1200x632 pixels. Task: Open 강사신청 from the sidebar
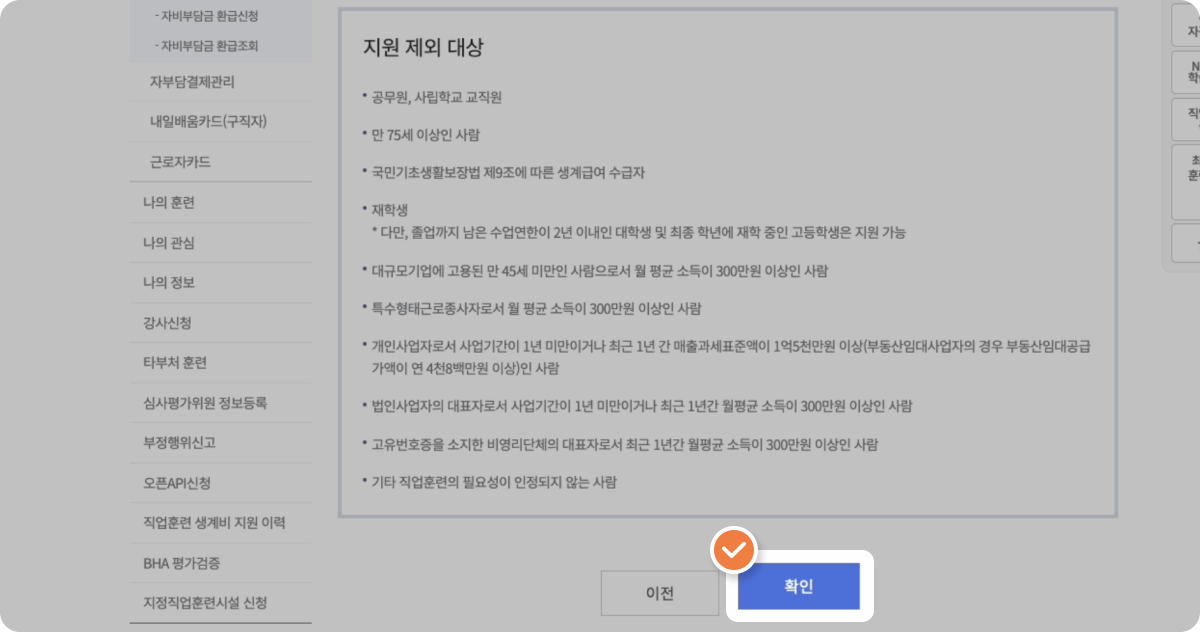tap(167, 323)
